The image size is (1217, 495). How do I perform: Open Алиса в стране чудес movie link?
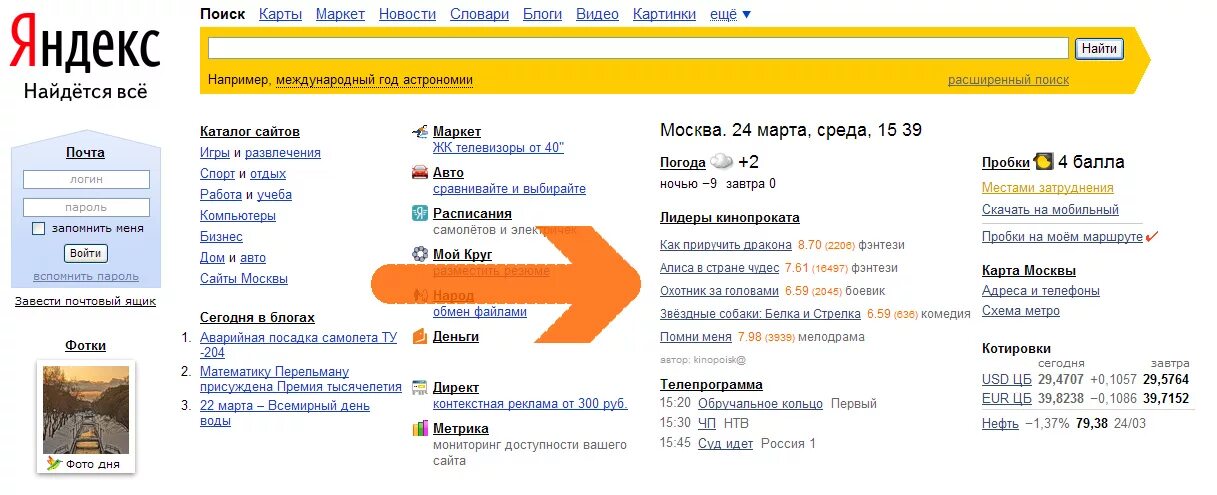pyautogui.click(x=719, y=268)
